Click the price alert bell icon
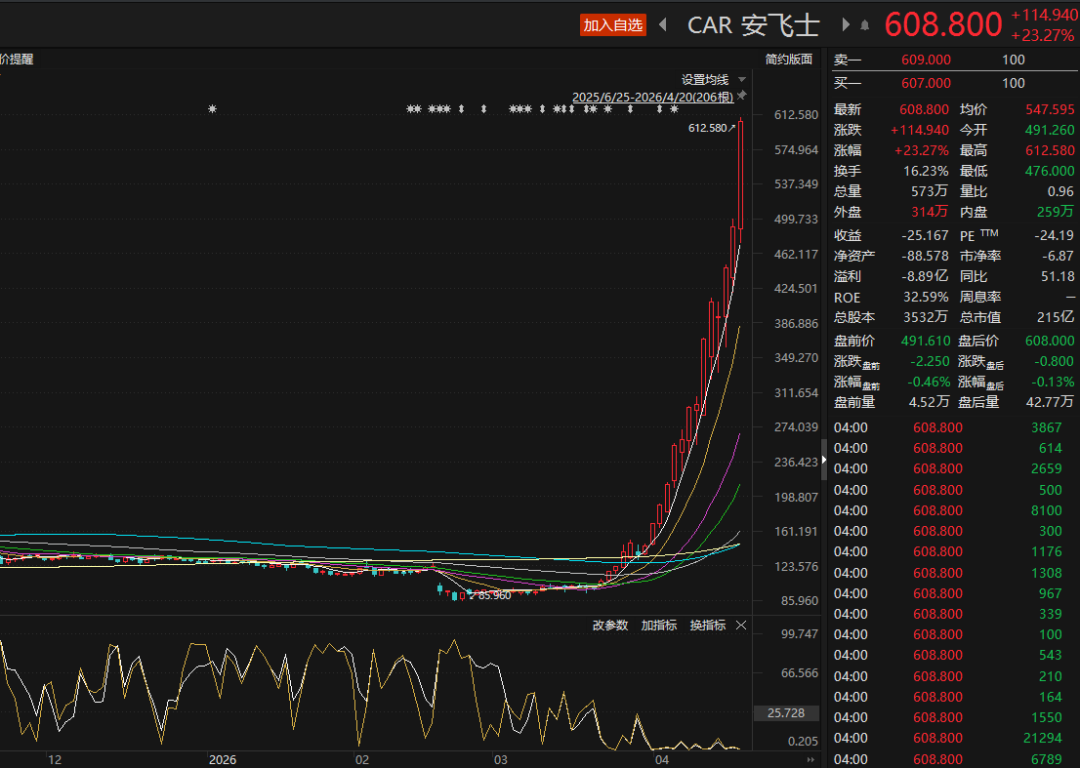This screenshot has width=1080, height=768. click(866, 25)
